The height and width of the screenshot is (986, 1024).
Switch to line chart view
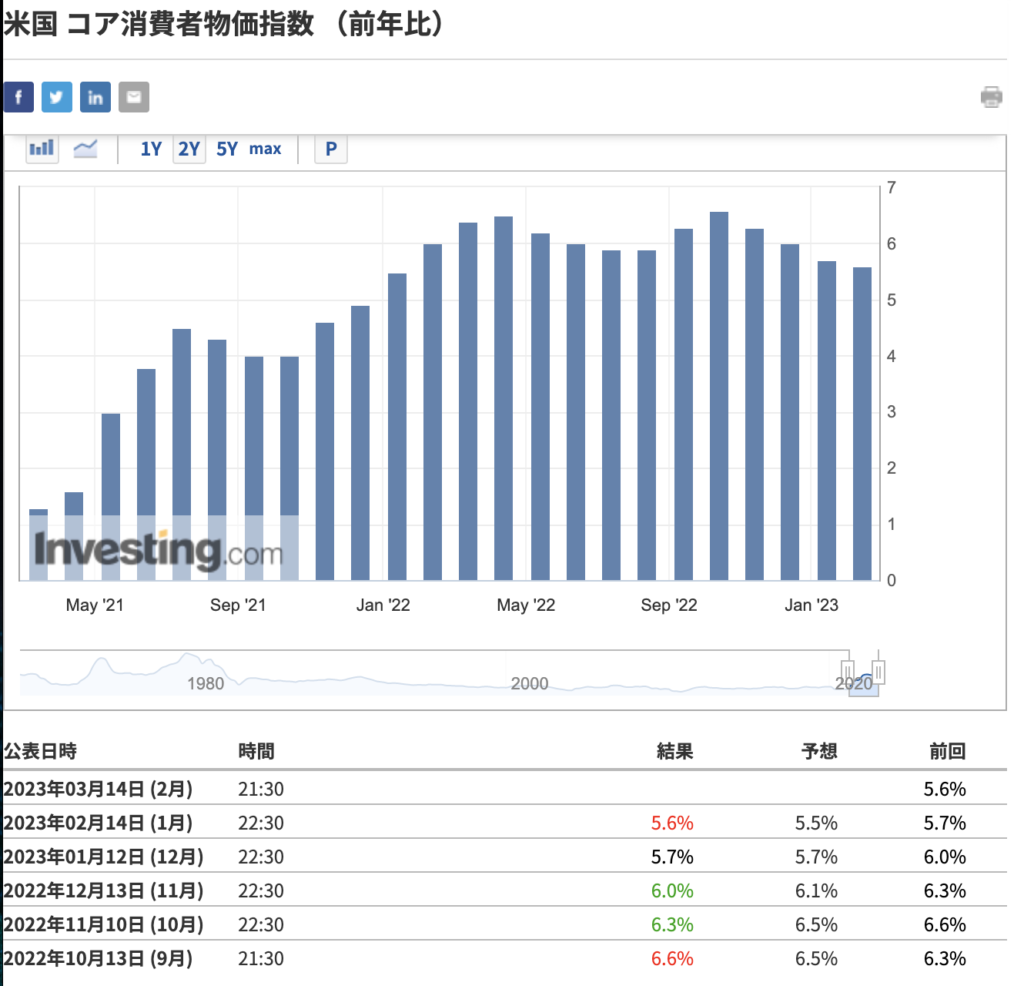(86, 149)
